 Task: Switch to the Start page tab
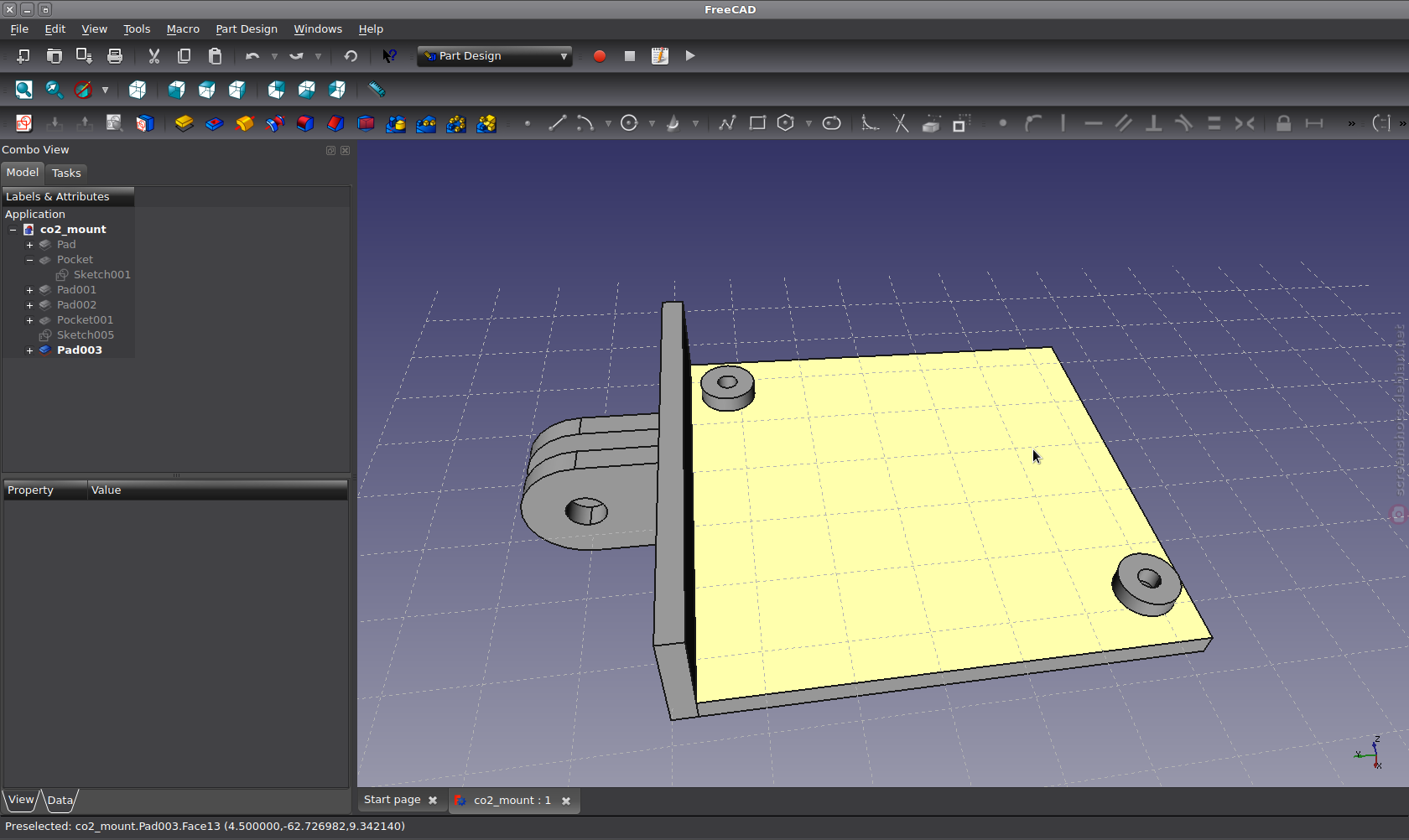click(x=400, y=800)
